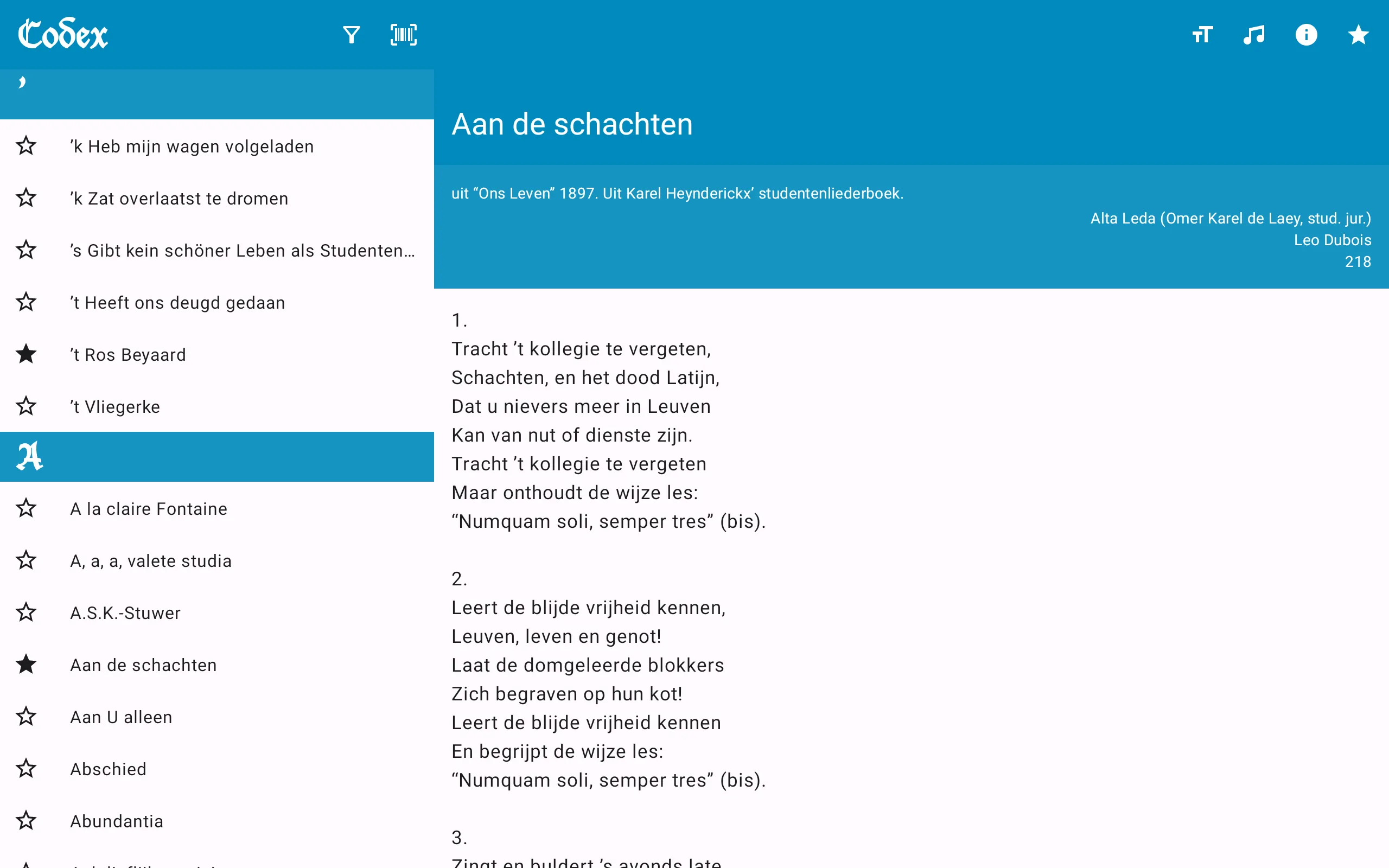Unstar Aan de schachten in the list
Viewport: 1389px width, 868px height.
[x=26, y=665]
